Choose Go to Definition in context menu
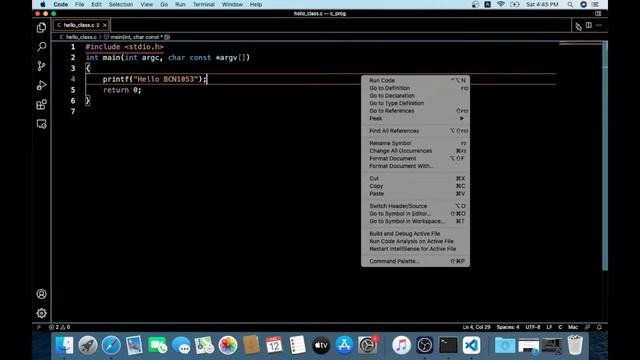 pyautogui.click(x=416, y=88)
